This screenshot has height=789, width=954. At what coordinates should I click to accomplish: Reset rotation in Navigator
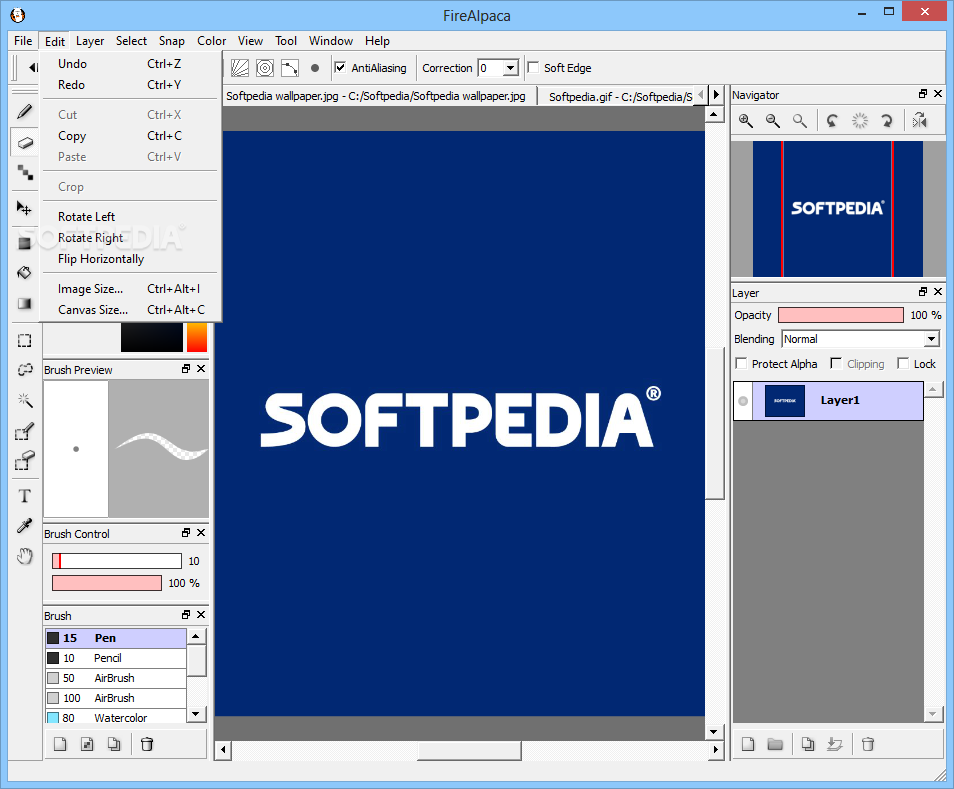(x=860, y=121)
